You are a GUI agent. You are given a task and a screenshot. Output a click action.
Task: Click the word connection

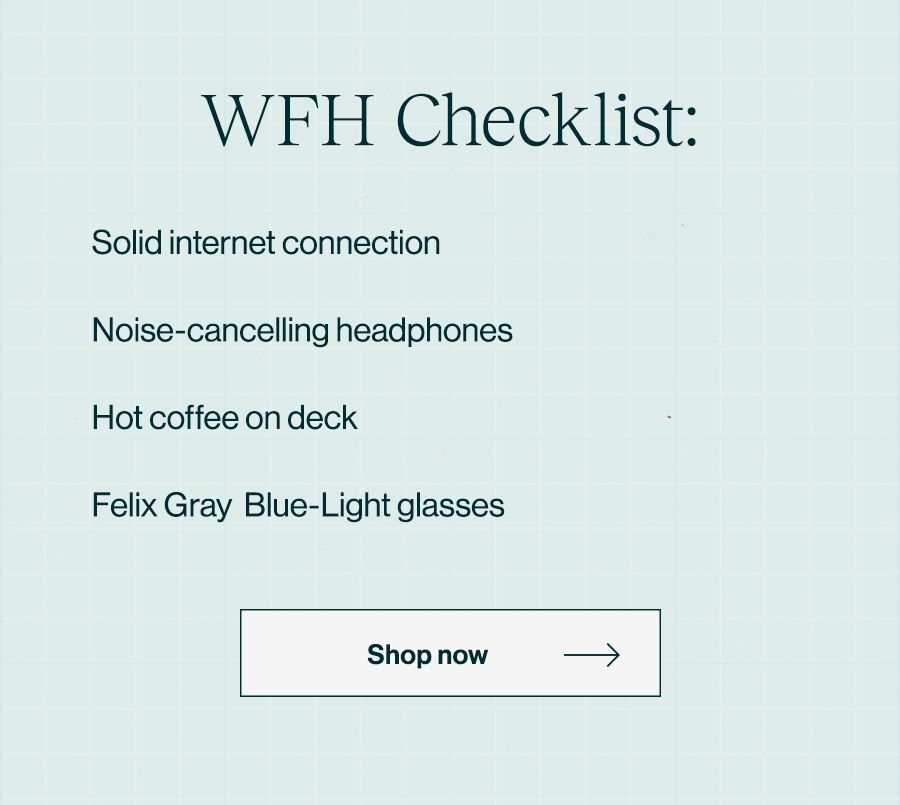click(x=361, y=243)
